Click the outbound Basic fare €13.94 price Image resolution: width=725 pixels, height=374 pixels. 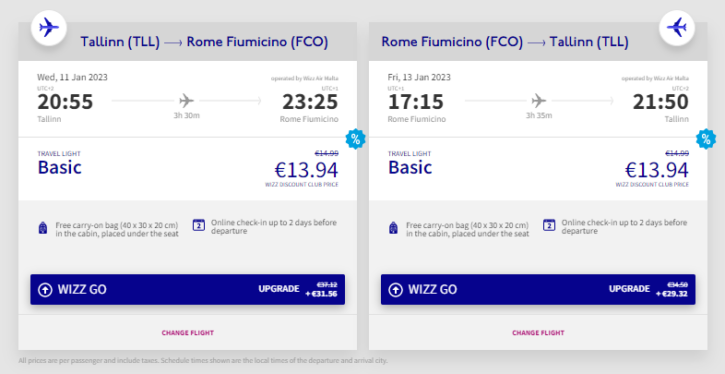[x=306, y=170]
